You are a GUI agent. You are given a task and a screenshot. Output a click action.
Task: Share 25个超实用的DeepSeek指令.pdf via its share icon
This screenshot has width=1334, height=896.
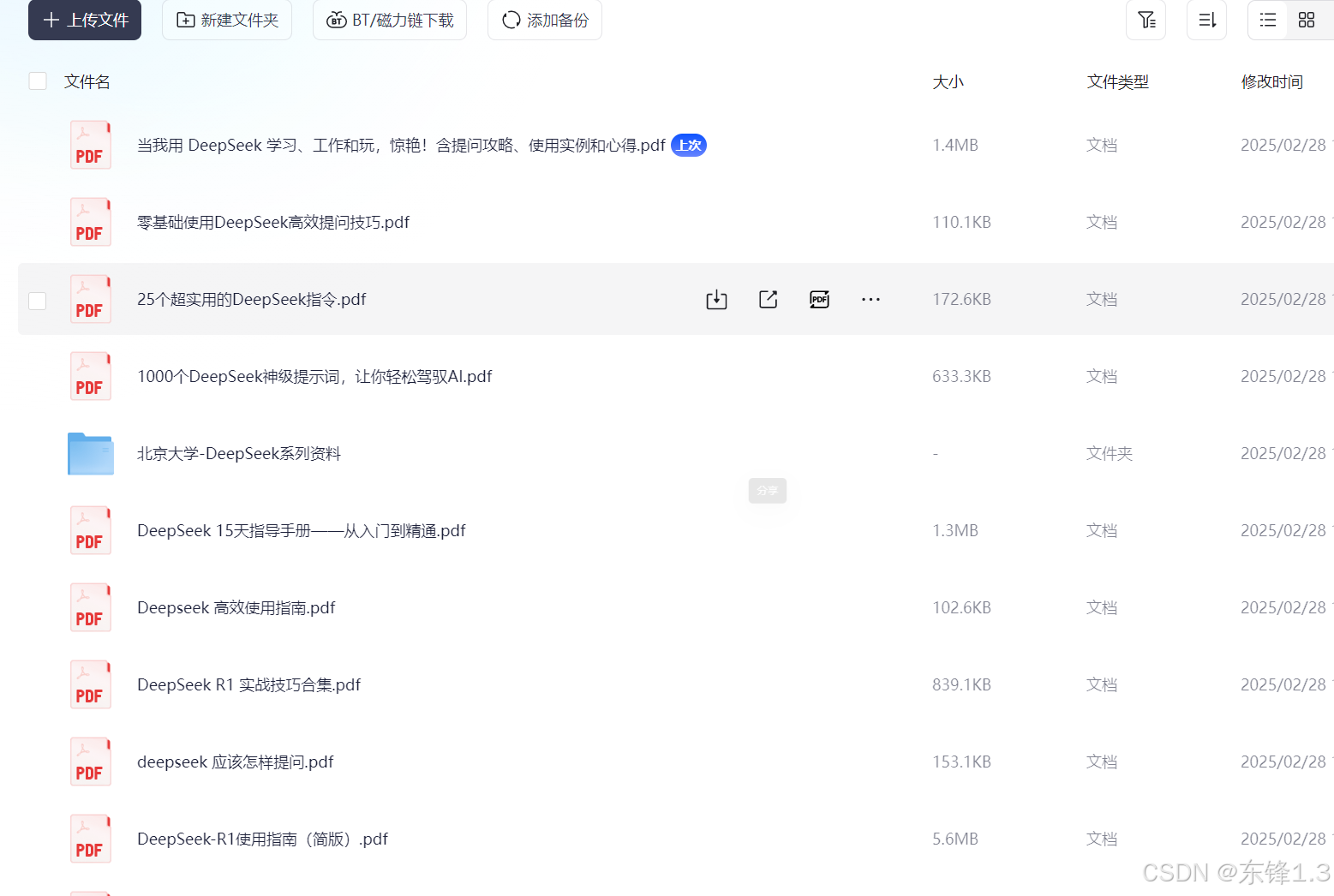[769, 299]
